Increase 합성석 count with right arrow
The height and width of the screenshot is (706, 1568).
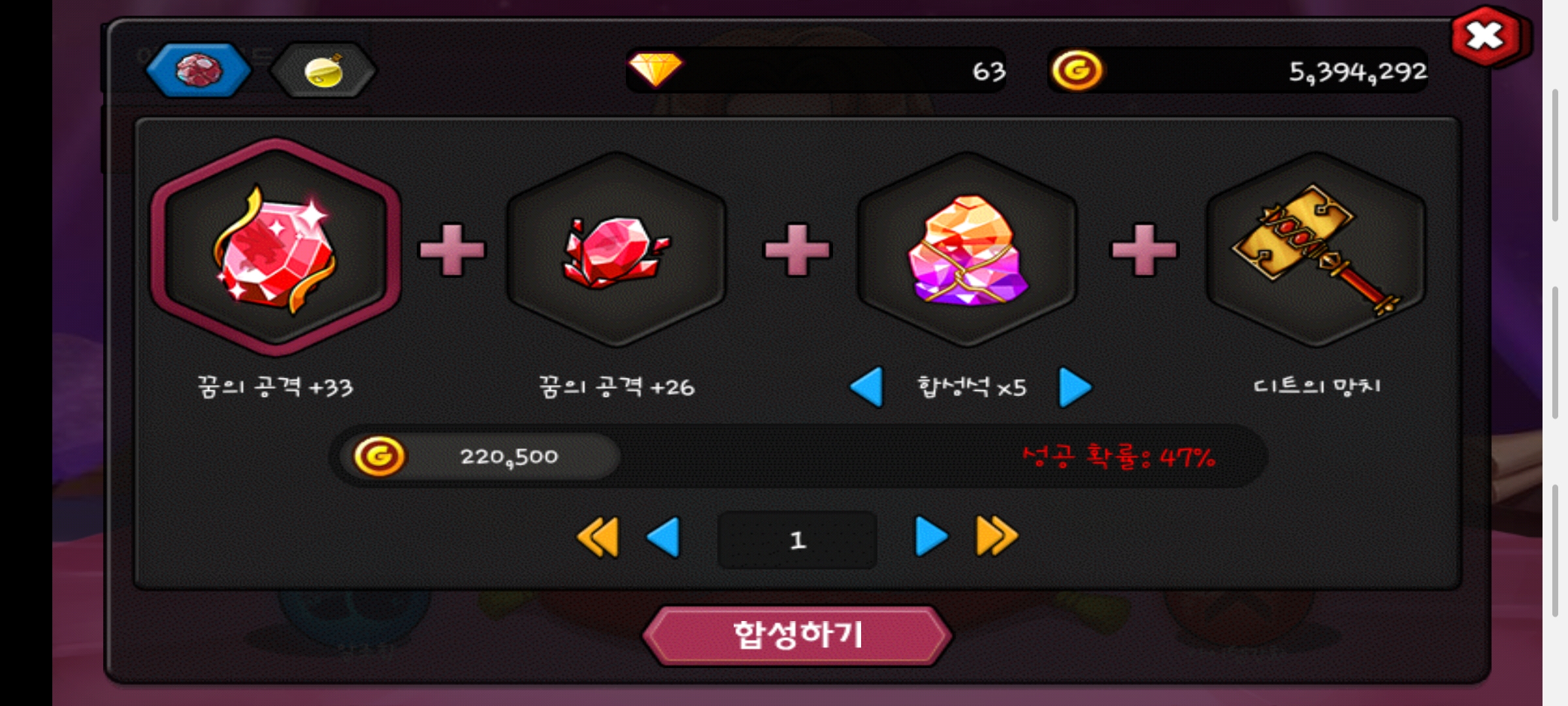[x=1075, y=387]
